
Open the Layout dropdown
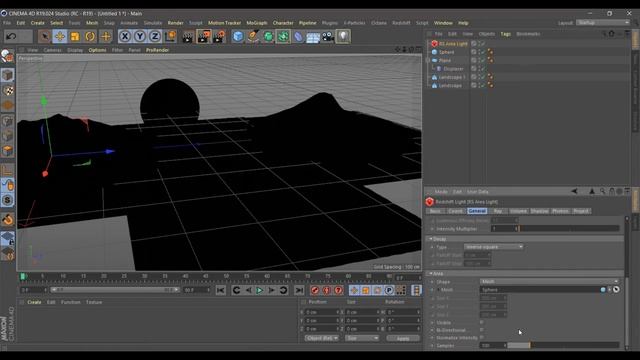tap(603, 23)
